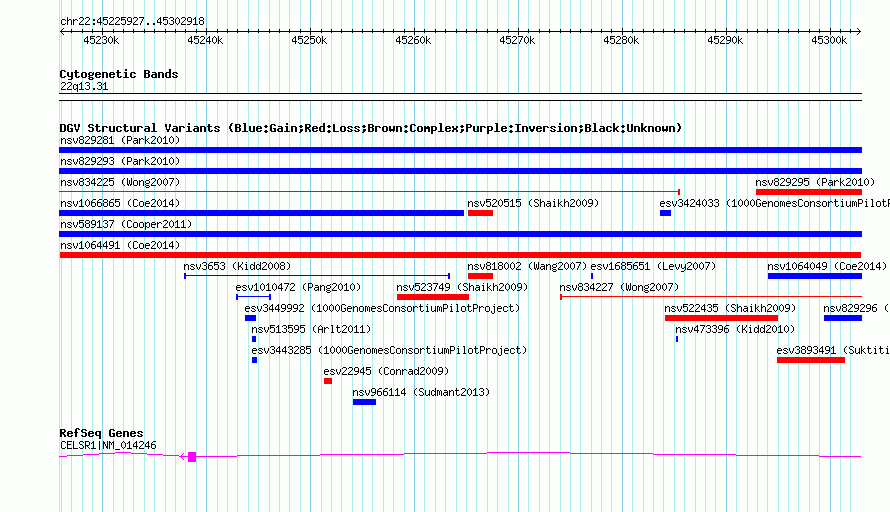The image size is (890, 512).
Task: Select the nsv522435 (Shaikh2009) red bar
Action: 721,318
